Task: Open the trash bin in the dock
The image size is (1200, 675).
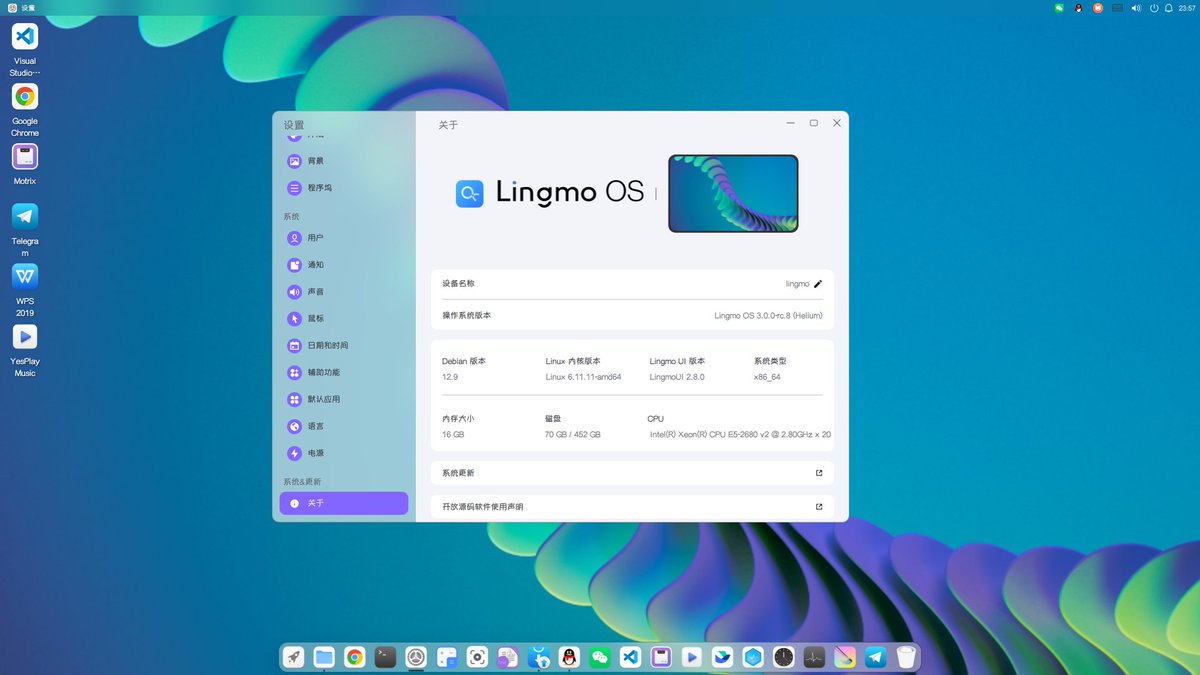Action: click(906, 657)
